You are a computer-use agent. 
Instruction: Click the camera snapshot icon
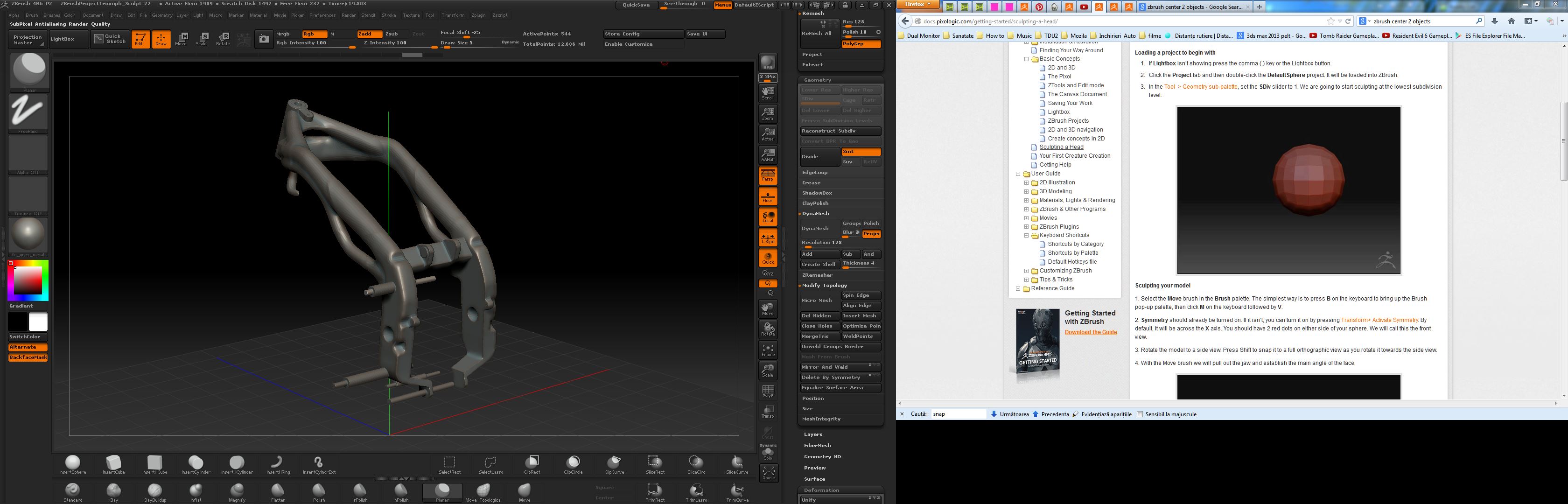coord(264,39)
